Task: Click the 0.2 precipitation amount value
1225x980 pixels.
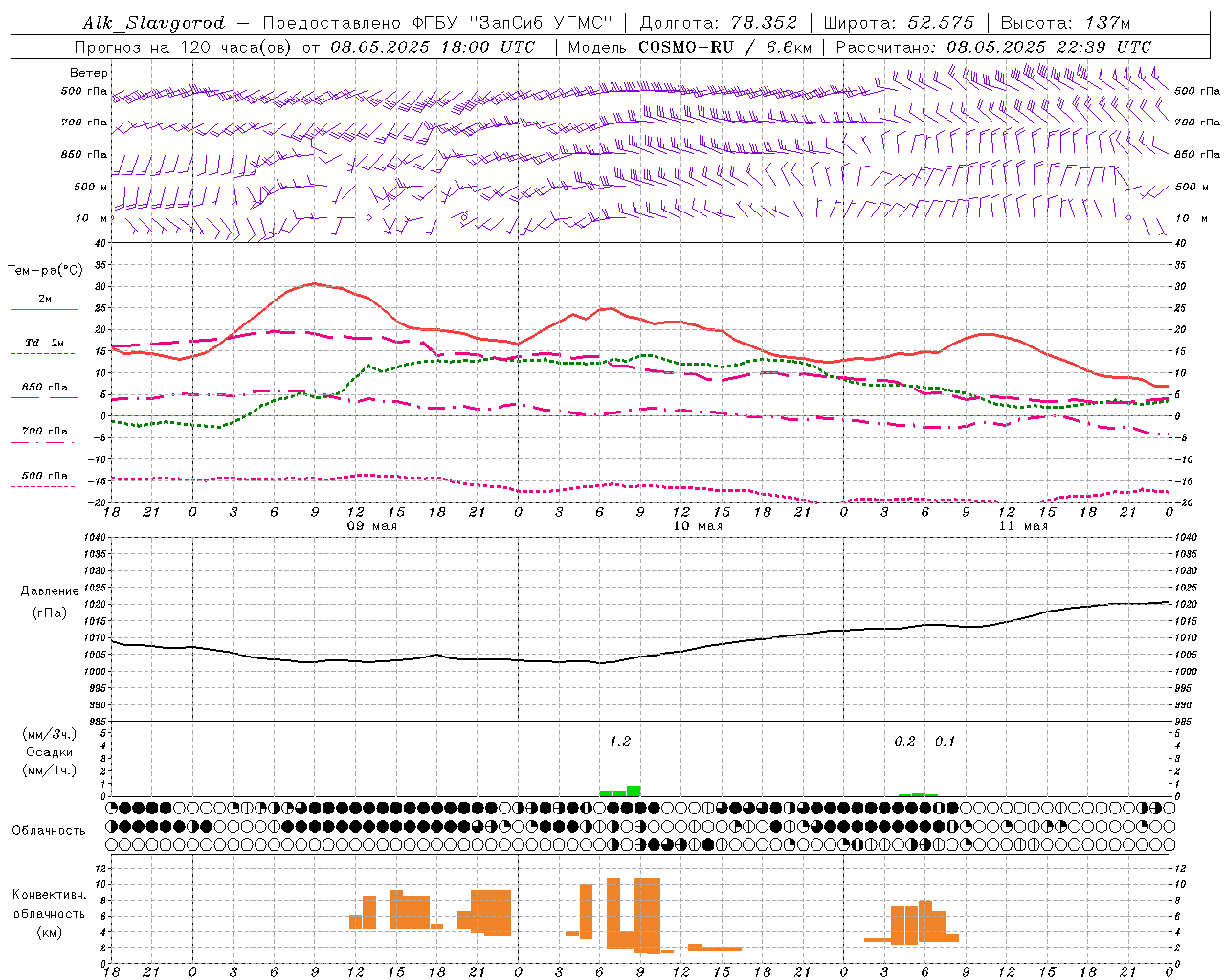Action: 904,741
